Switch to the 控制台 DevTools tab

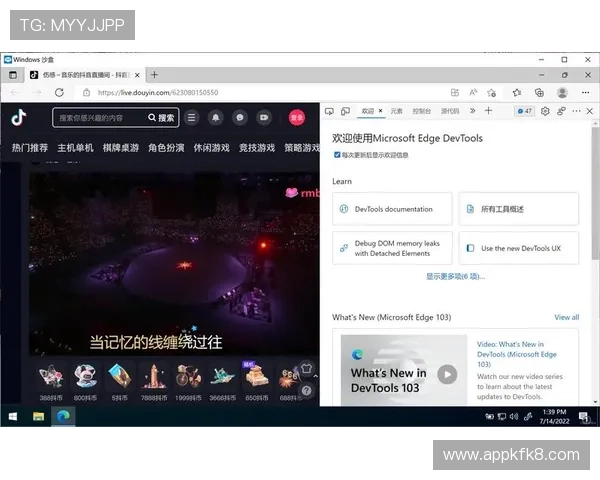click(422, 111)
